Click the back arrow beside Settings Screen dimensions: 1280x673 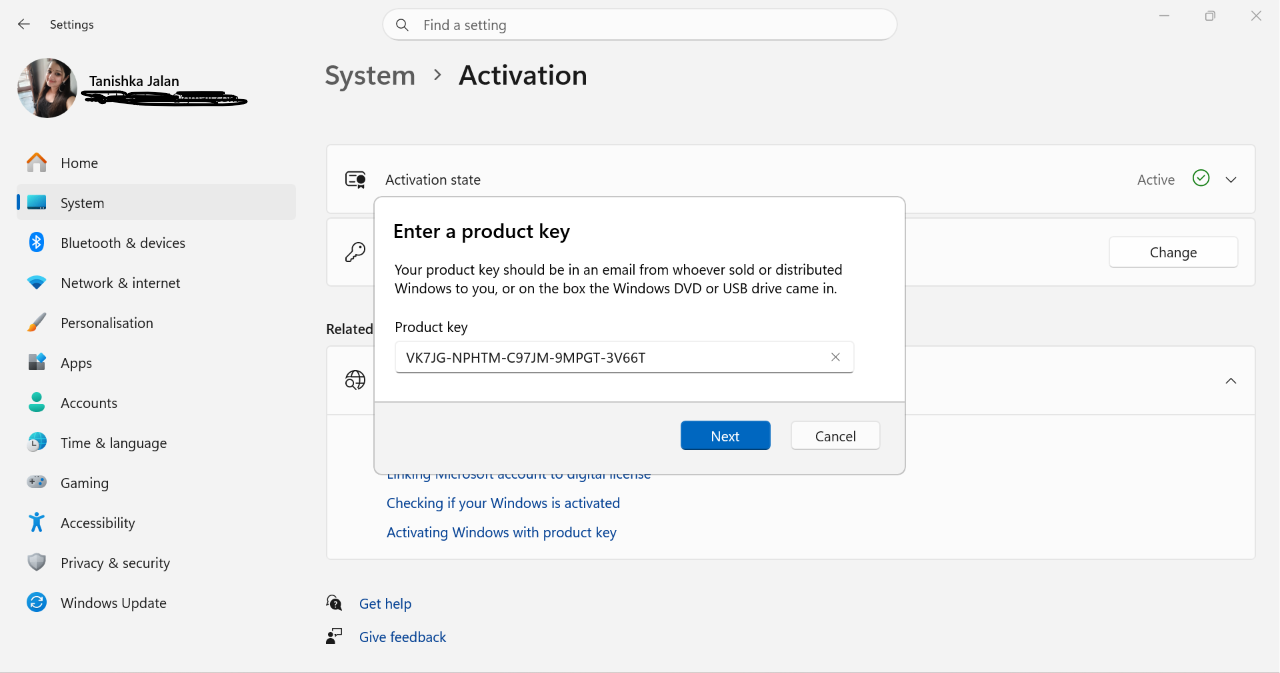click(x=24, y=24)
